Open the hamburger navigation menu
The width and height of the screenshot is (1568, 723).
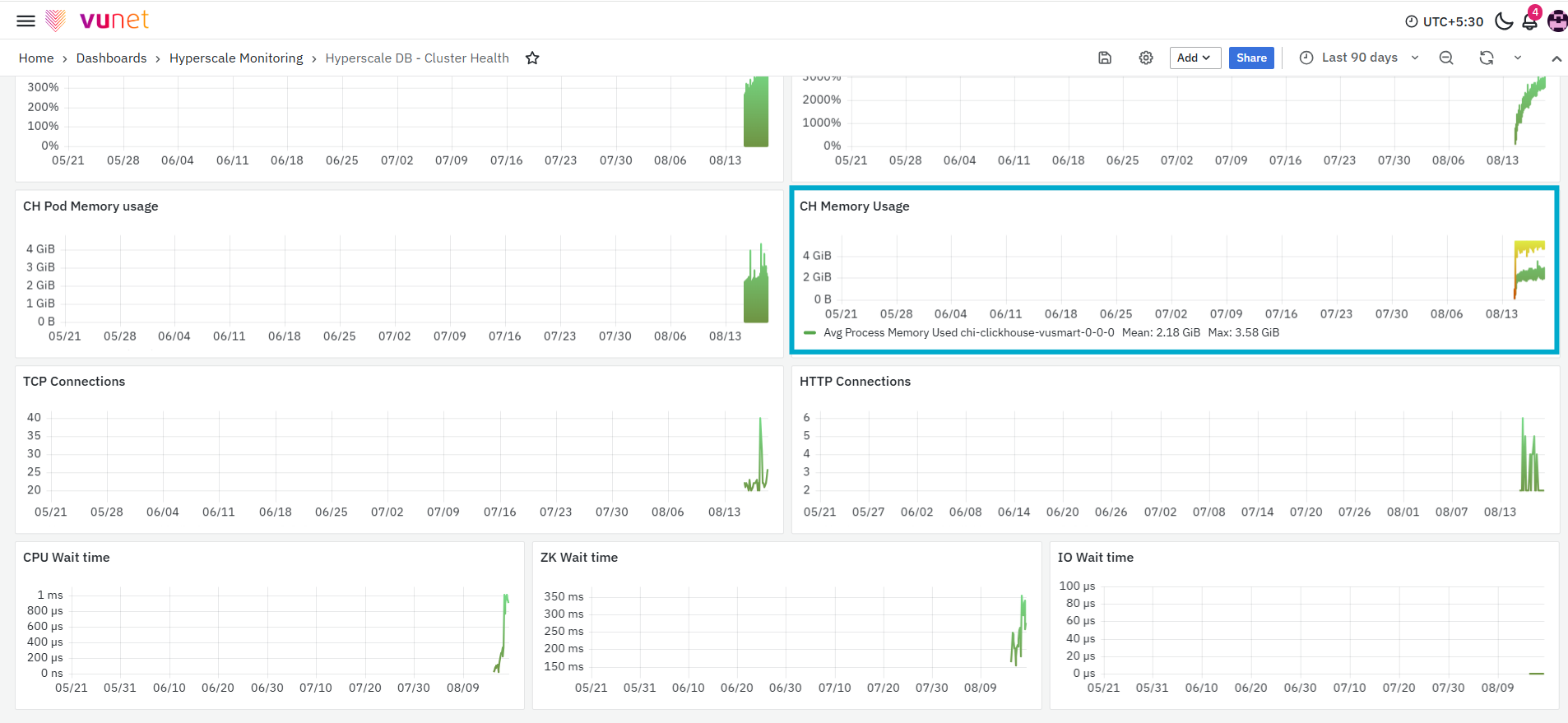pyautogui.click(x=26, y=21)
